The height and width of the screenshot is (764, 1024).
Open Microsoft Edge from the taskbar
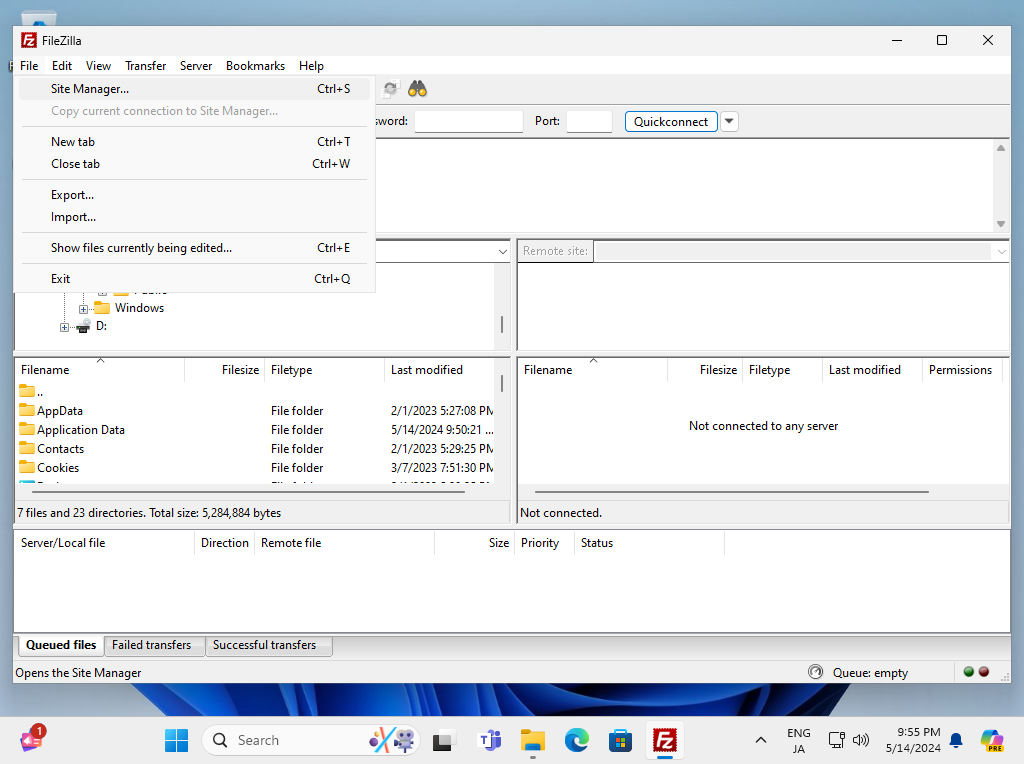(x=577, y=740)
